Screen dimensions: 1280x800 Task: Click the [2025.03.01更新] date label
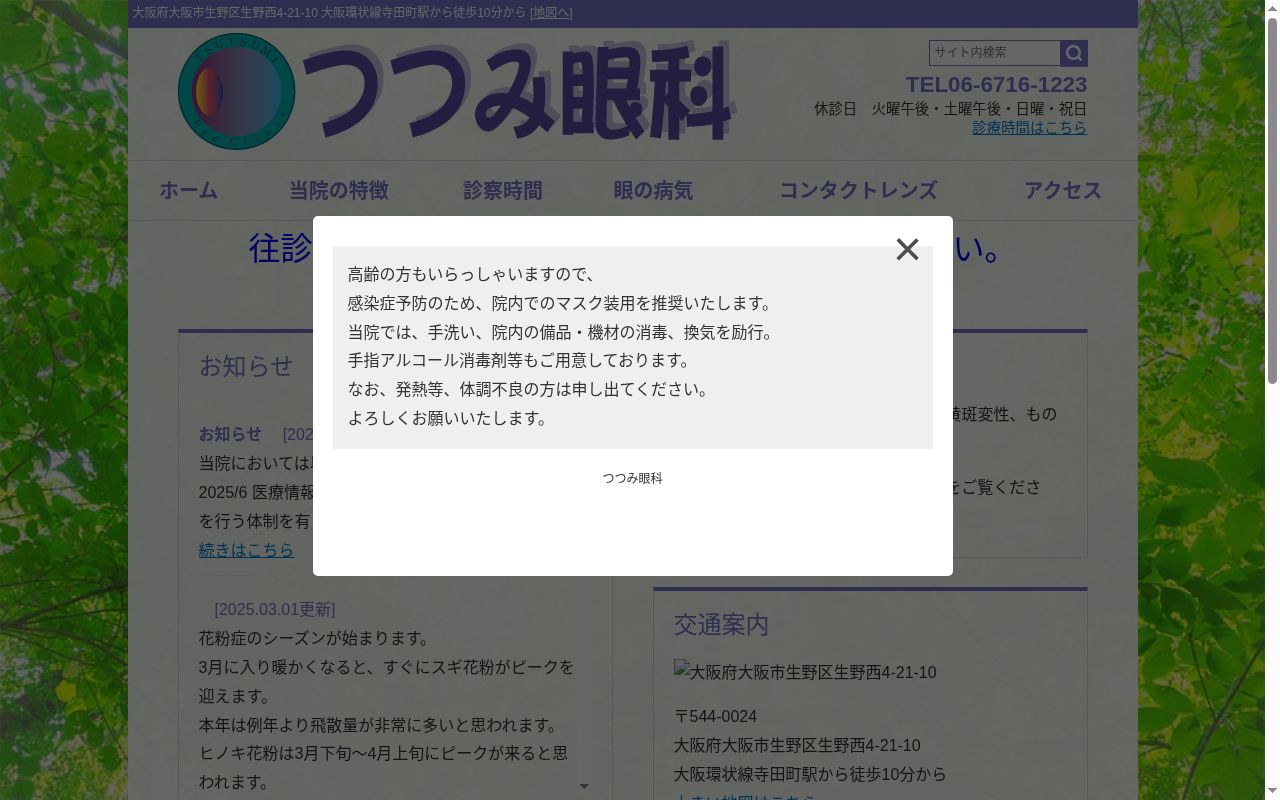point(275,609)
